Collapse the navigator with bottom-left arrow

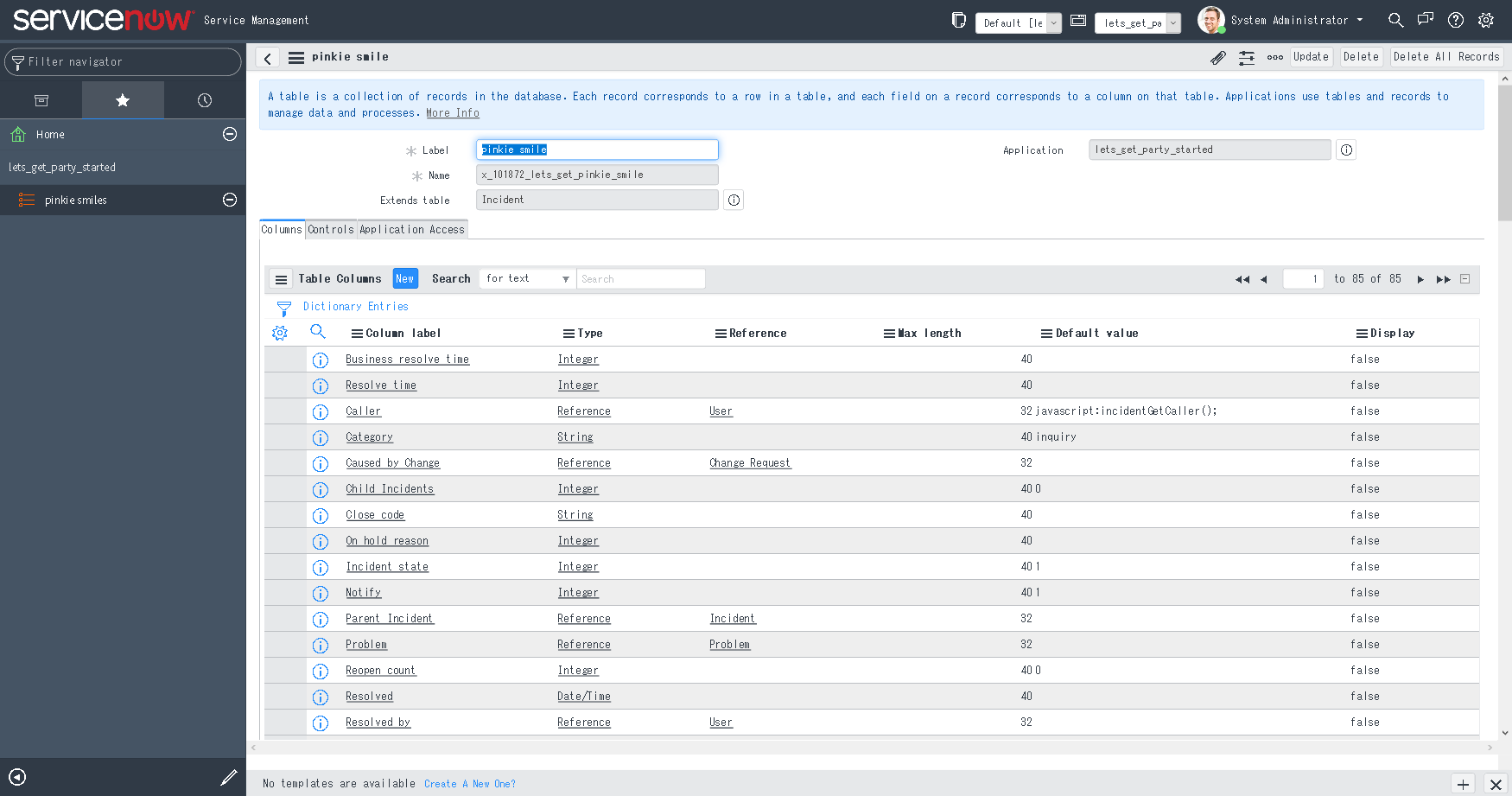point(17,776)
